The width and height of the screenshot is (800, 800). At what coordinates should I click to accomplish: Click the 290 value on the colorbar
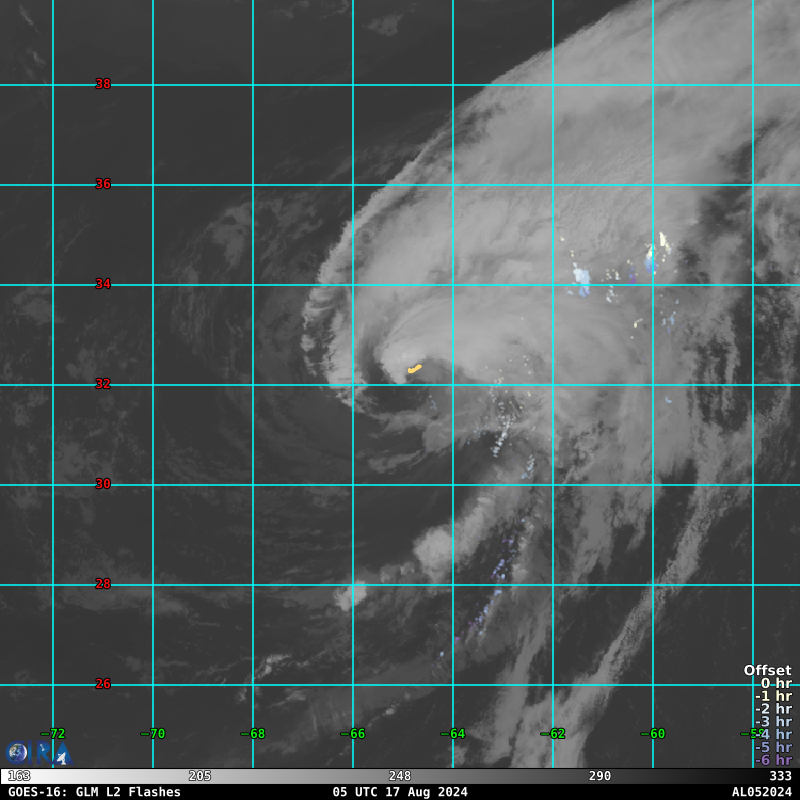pyautogui.click(x=600, y=776)
